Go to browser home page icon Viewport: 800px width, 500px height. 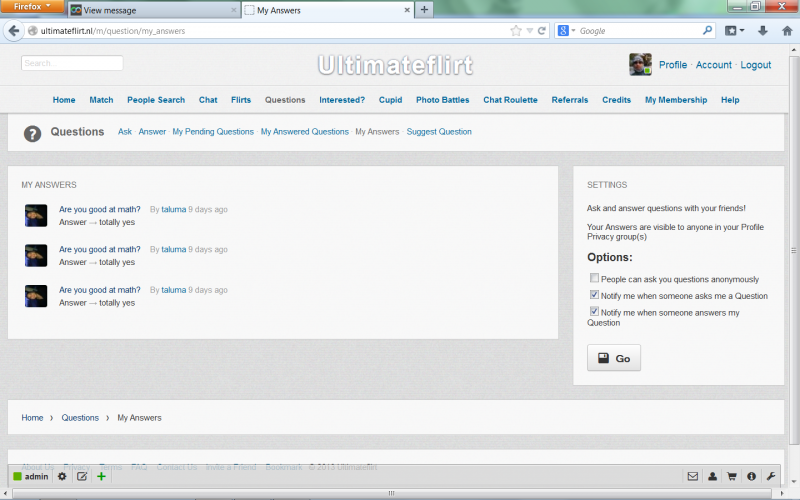pyautogui.click(x=787, y=31)
